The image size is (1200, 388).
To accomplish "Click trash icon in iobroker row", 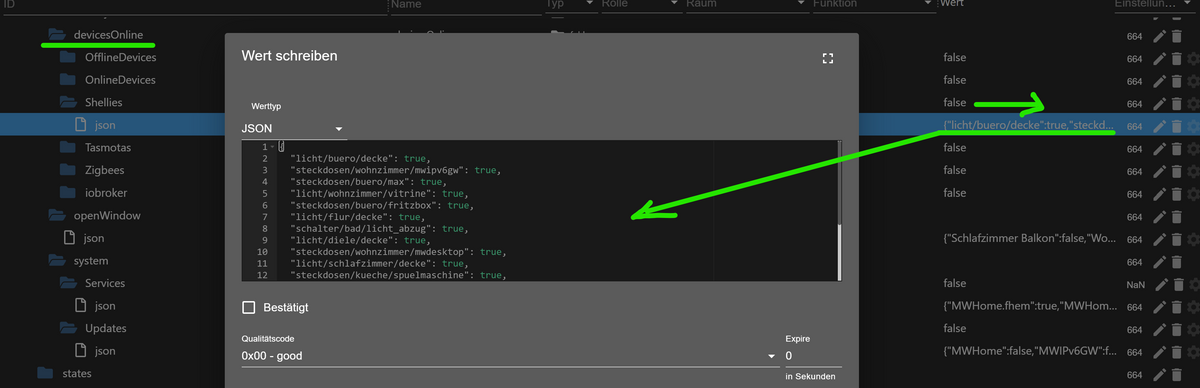I will 1176,193.
